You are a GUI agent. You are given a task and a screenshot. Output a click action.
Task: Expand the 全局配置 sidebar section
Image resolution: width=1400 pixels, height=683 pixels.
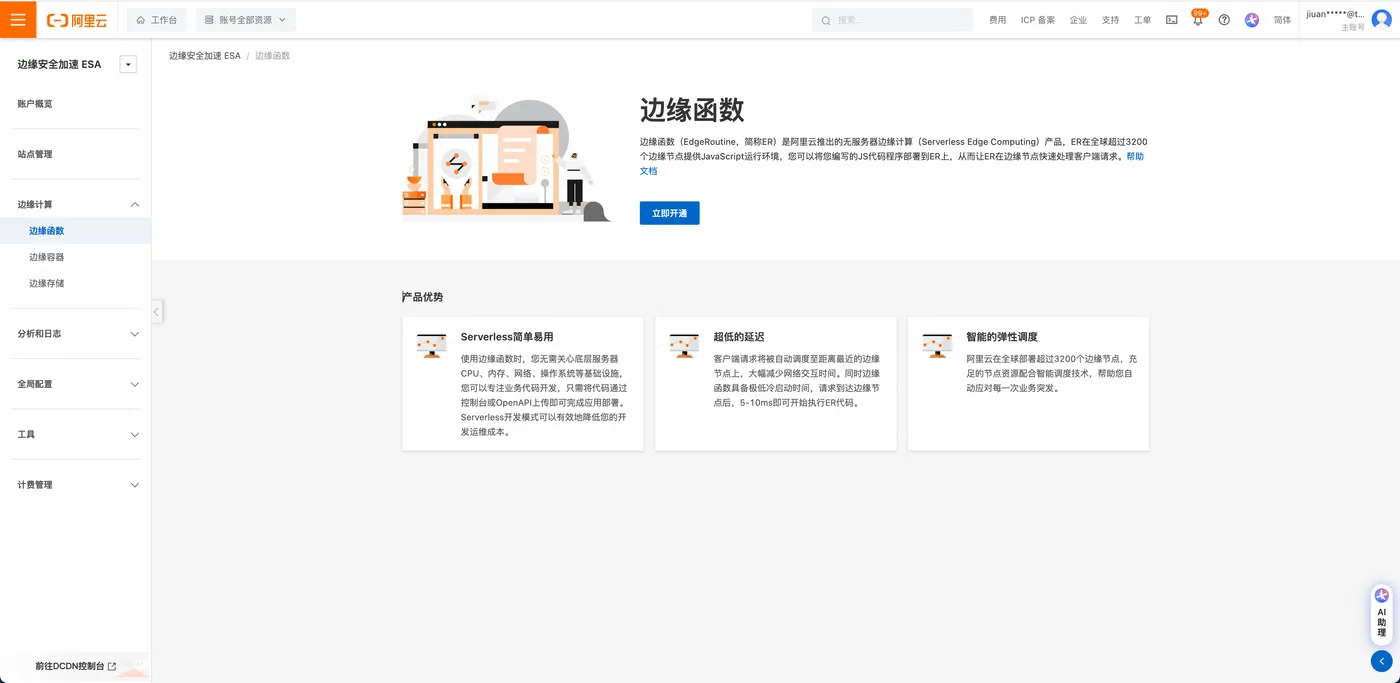click(x=75, y=384)
